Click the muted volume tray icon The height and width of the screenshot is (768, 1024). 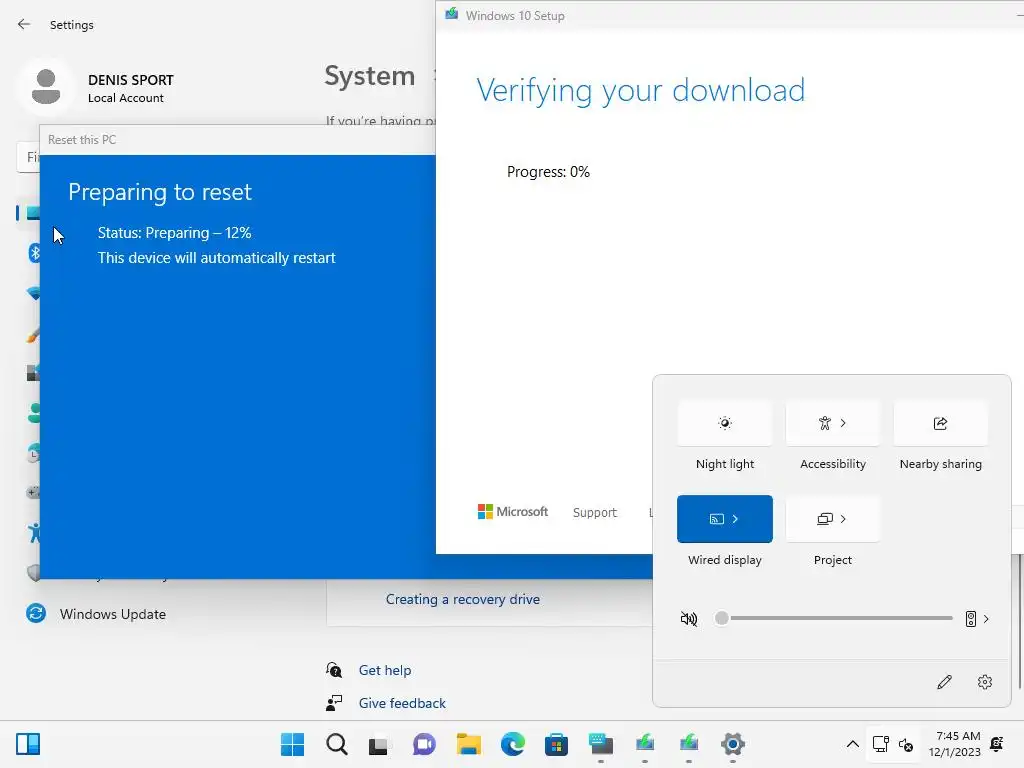click(906, 744)
